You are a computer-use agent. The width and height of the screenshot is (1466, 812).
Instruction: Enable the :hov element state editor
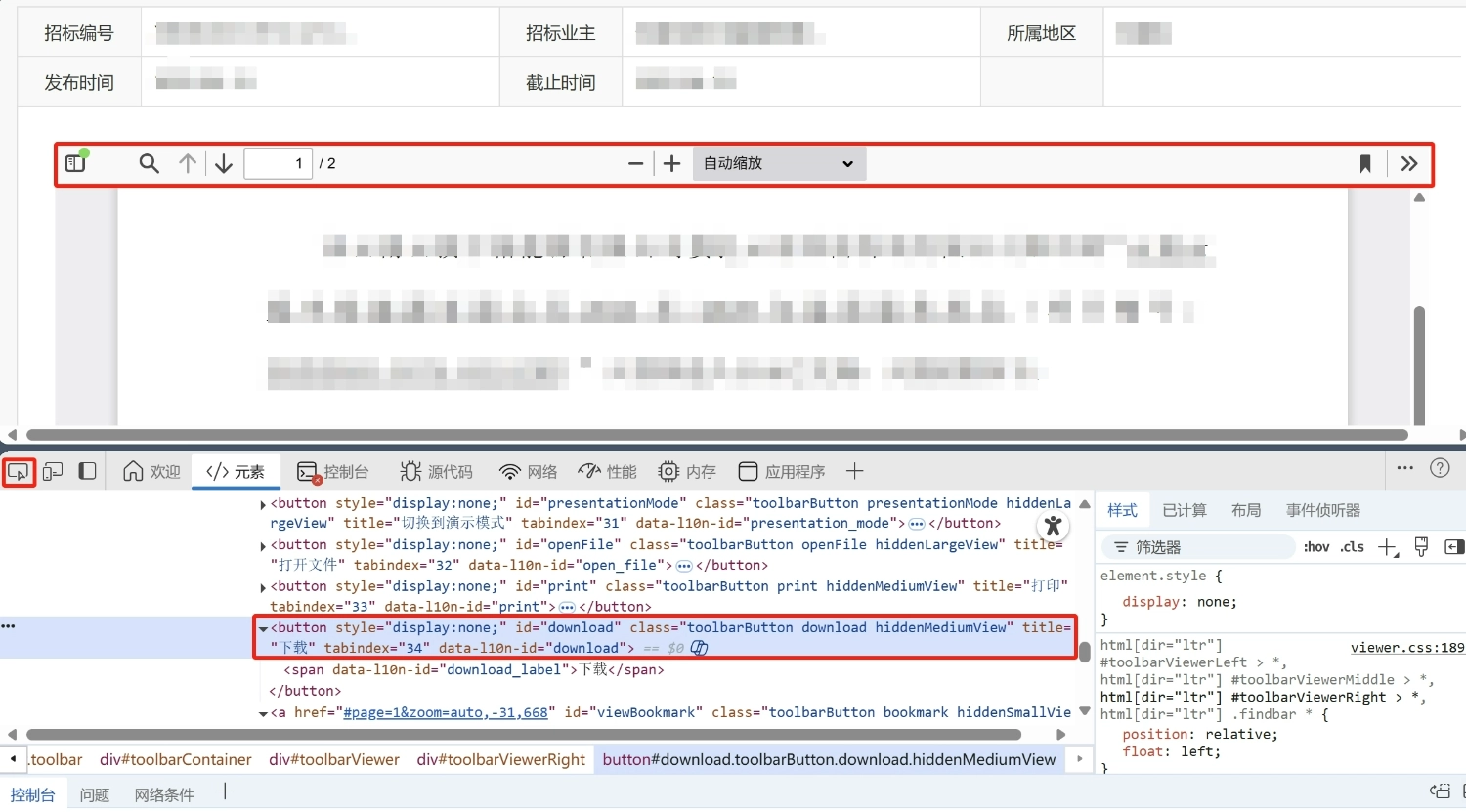pyautogui.click(x=1315, y=547)
